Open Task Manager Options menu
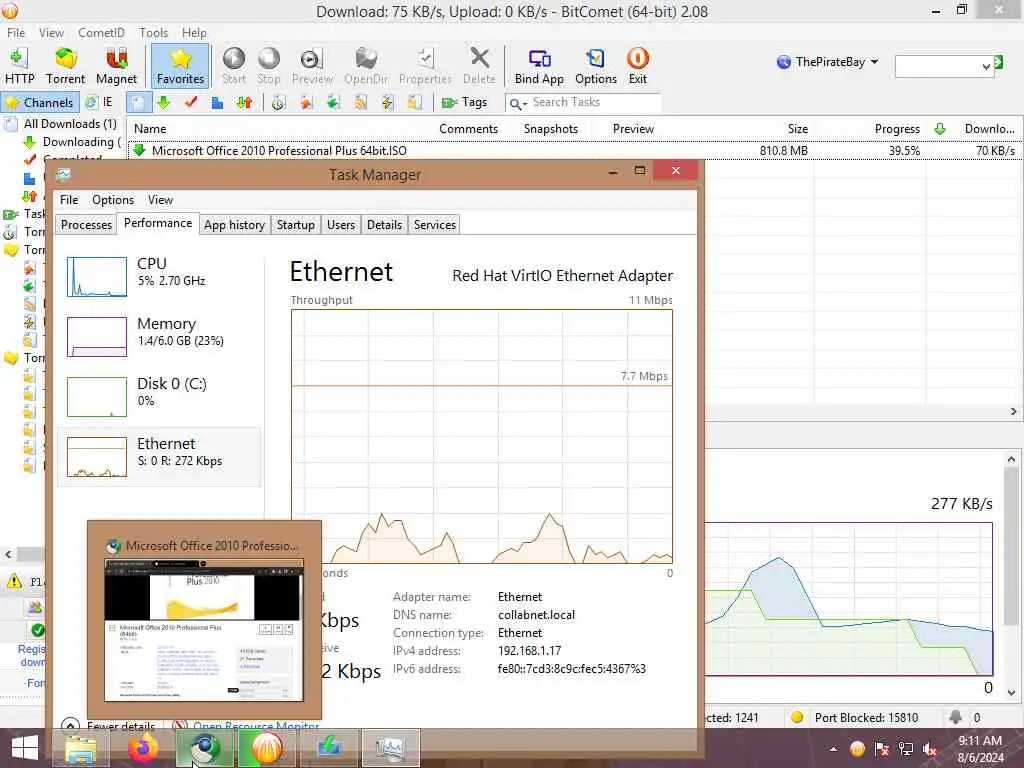The image size is (1024, 768). coord(112,200)
